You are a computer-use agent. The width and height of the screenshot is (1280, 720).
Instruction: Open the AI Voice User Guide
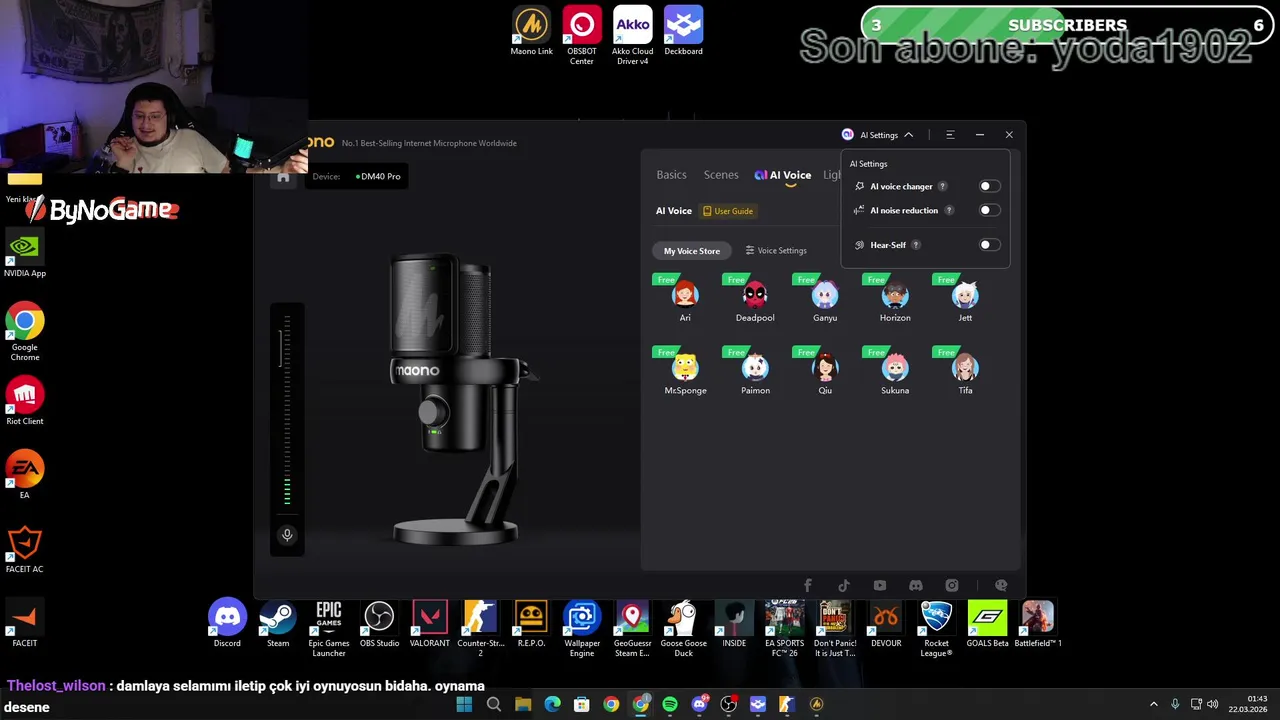pyautogui.click(x=728, y=211)
